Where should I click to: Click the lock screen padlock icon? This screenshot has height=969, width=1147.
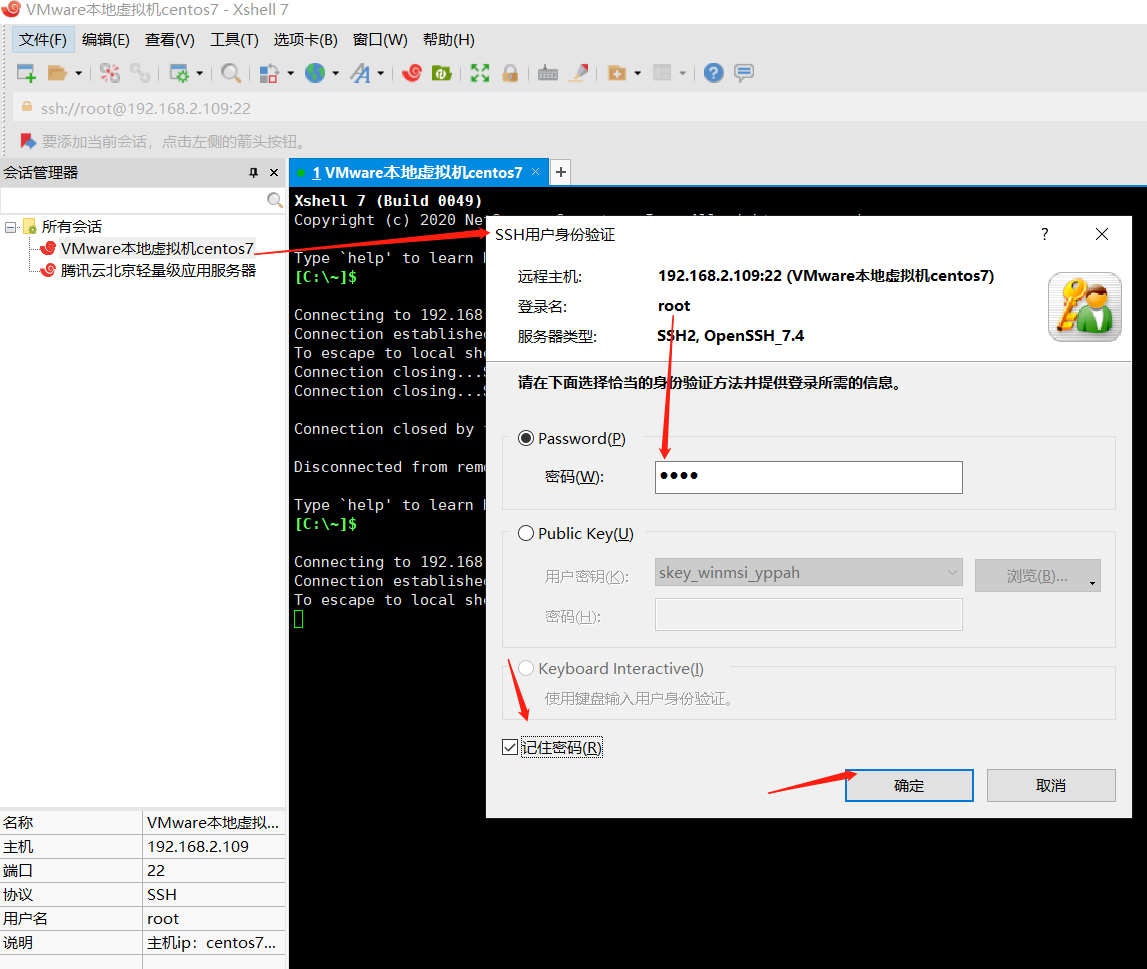511,73
